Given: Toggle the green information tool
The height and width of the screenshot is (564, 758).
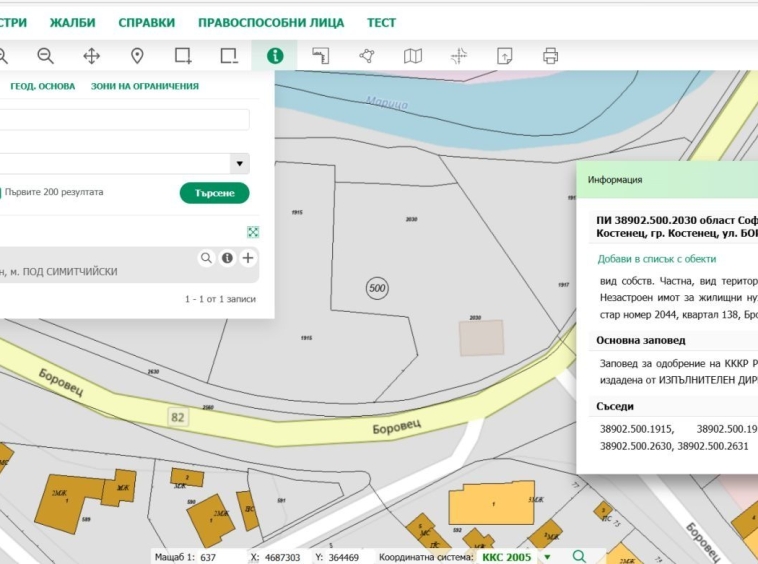Looking at the screenshot, I should (275, 56).
